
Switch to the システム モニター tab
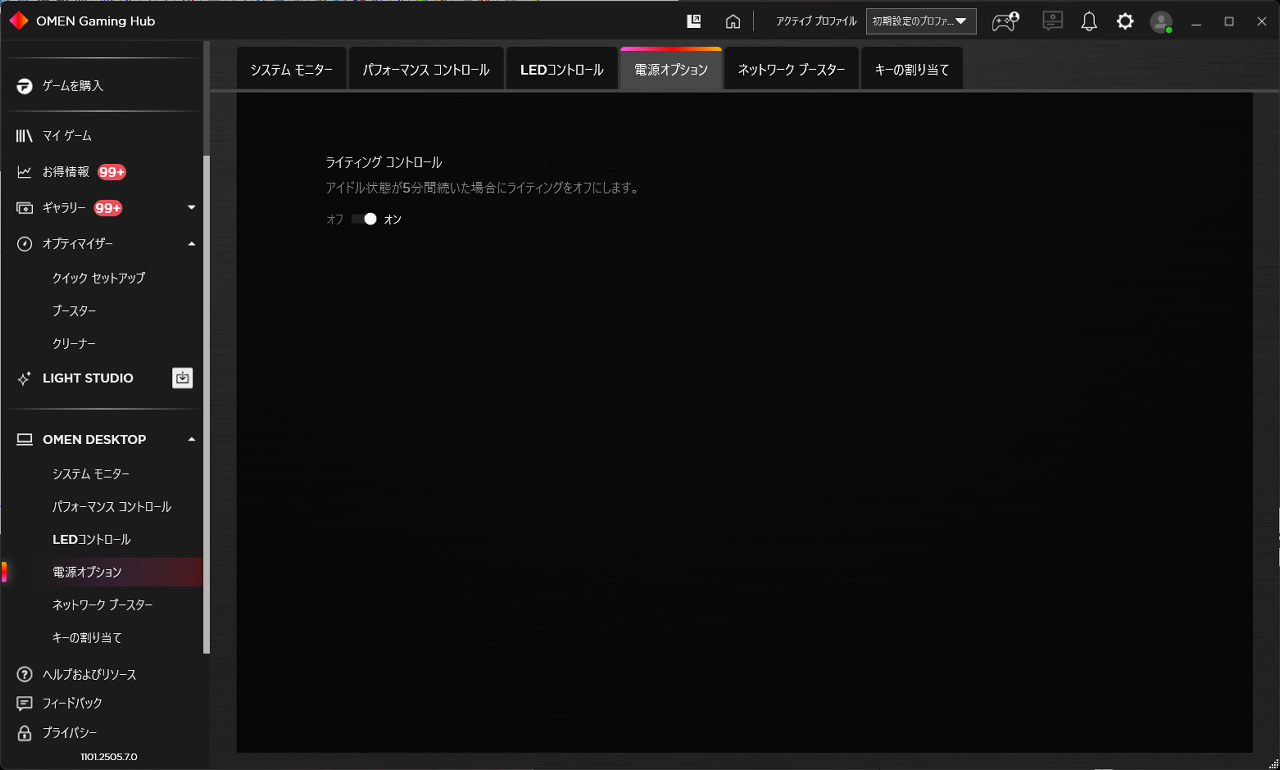click(292, 69)
